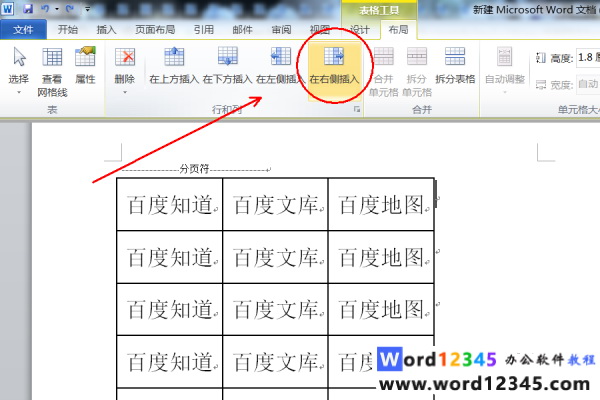Expand the 选择 dropdown arrow

[19, 92]
